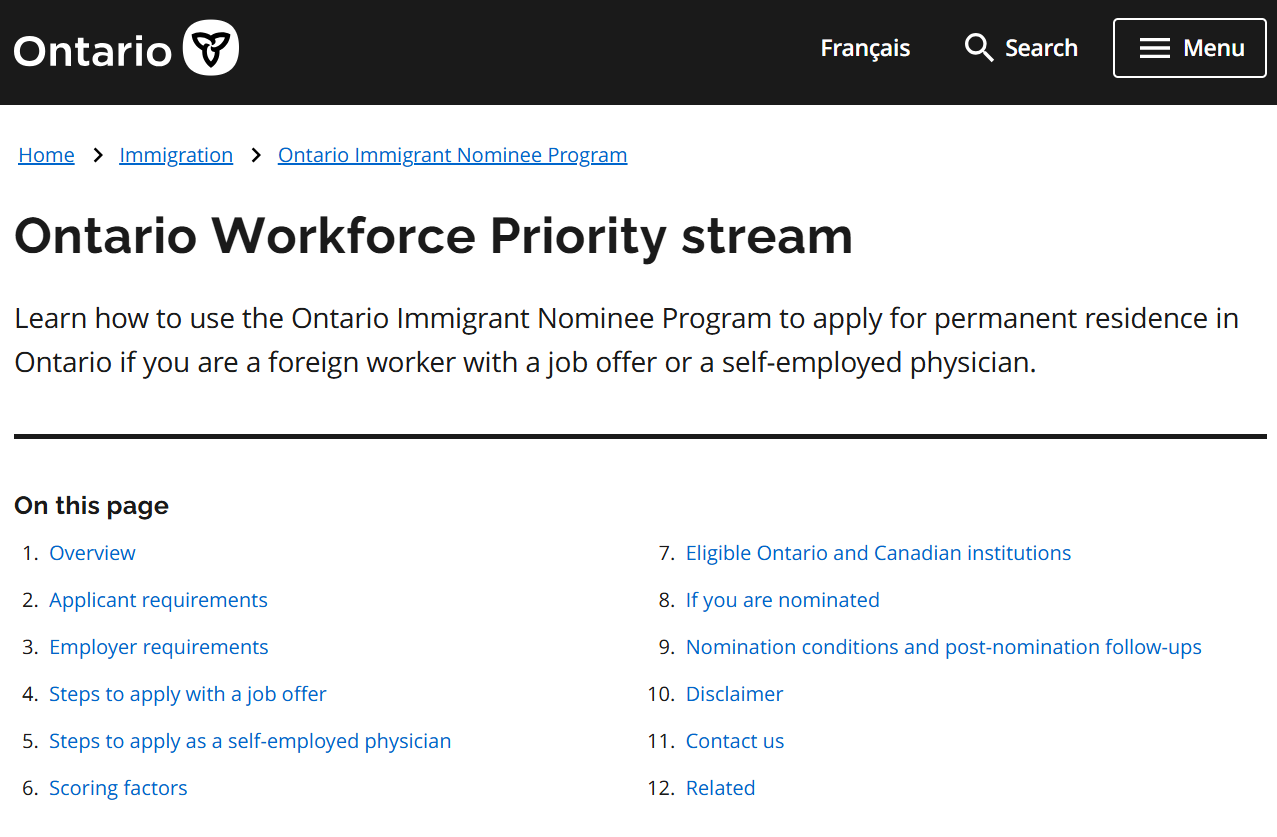Open Eligible Ontario and Canadian institutions link
This screenshot has width=1277, height=837.
click(878, 553)
